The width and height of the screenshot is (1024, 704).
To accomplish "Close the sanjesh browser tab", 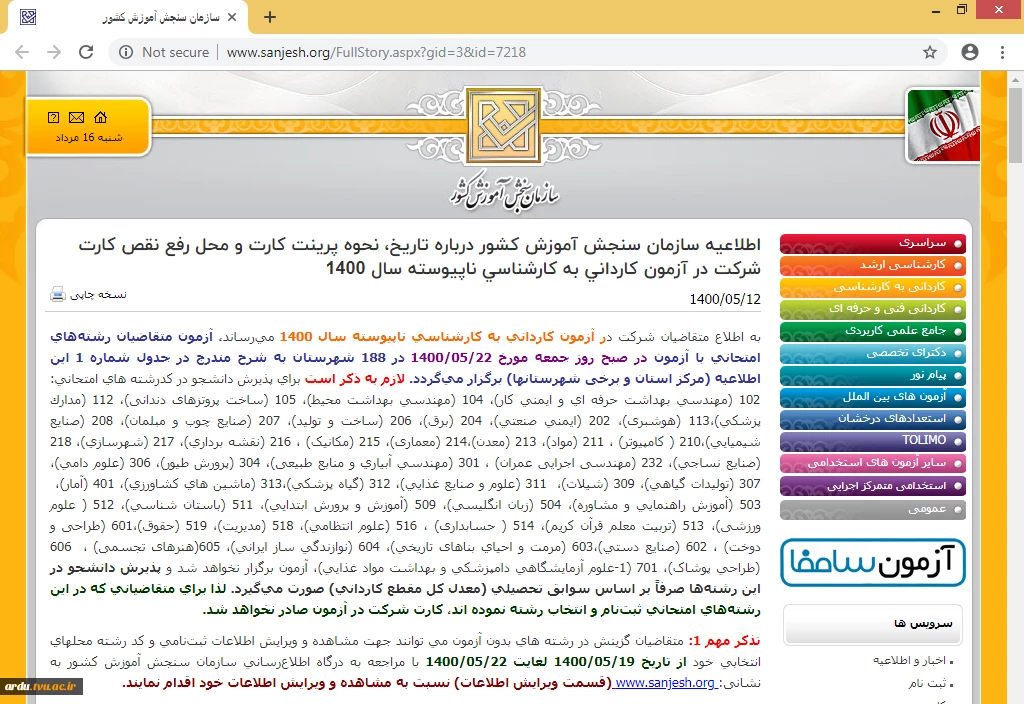I will point(232,18).
